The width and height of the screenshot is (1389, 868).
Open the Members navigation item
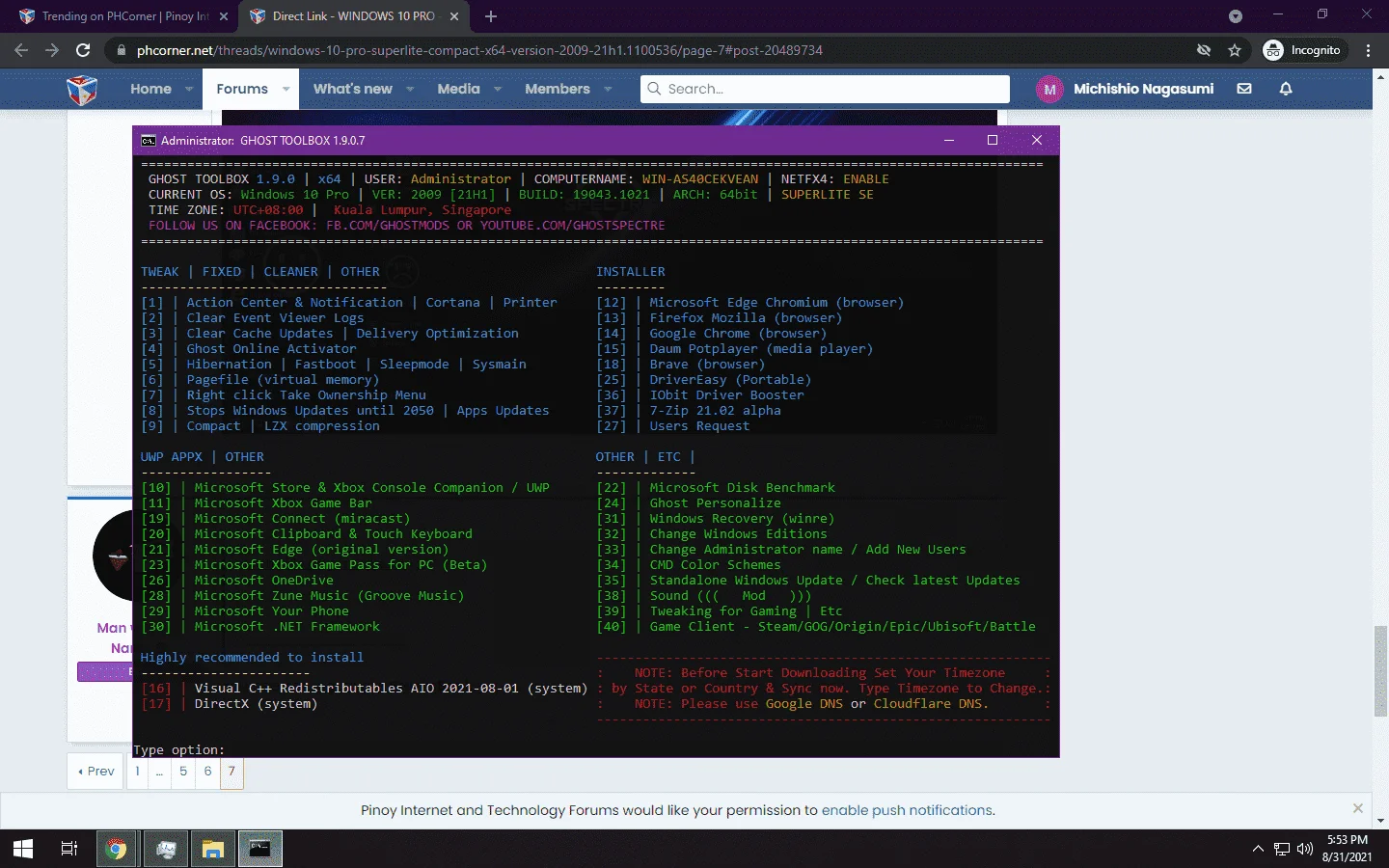(x=558, y=89)
